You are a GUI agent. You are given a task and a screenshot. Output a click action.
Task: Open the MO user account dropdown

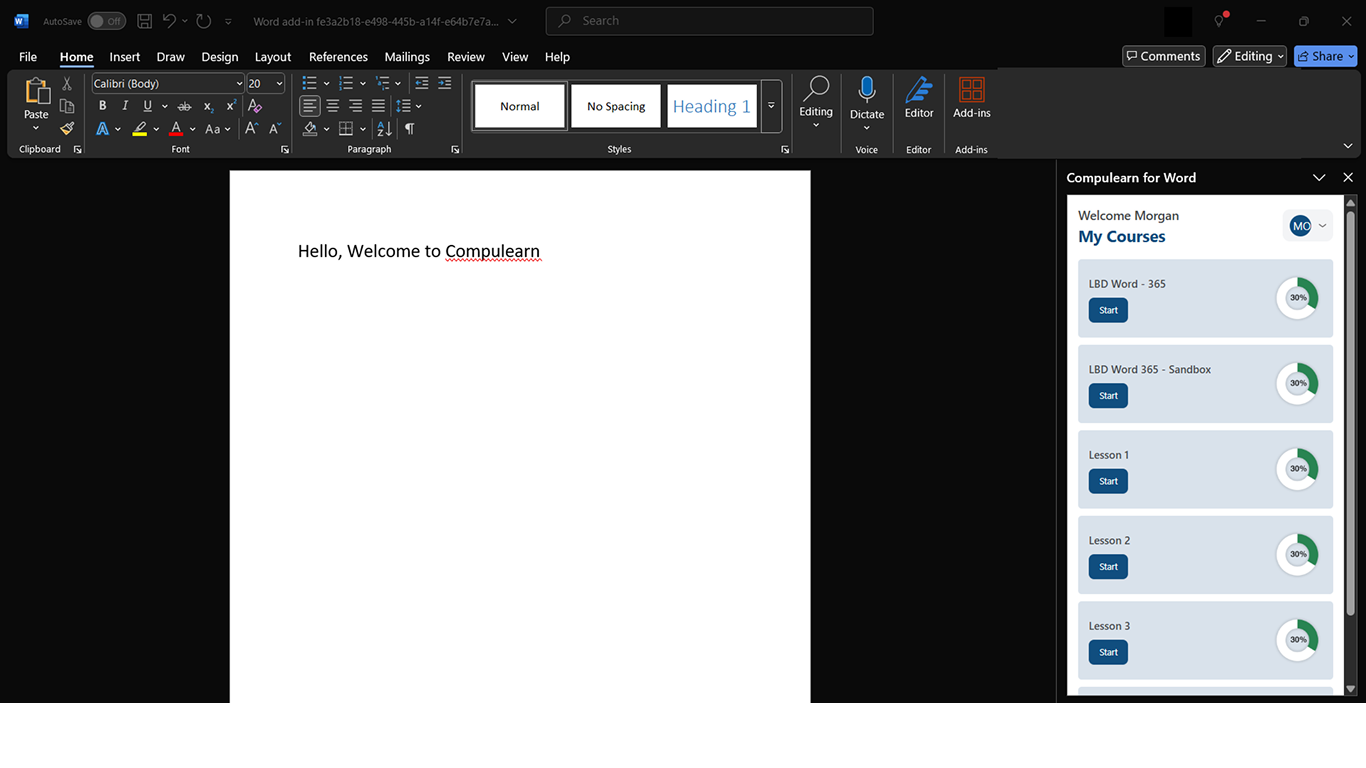[1308, 226]
